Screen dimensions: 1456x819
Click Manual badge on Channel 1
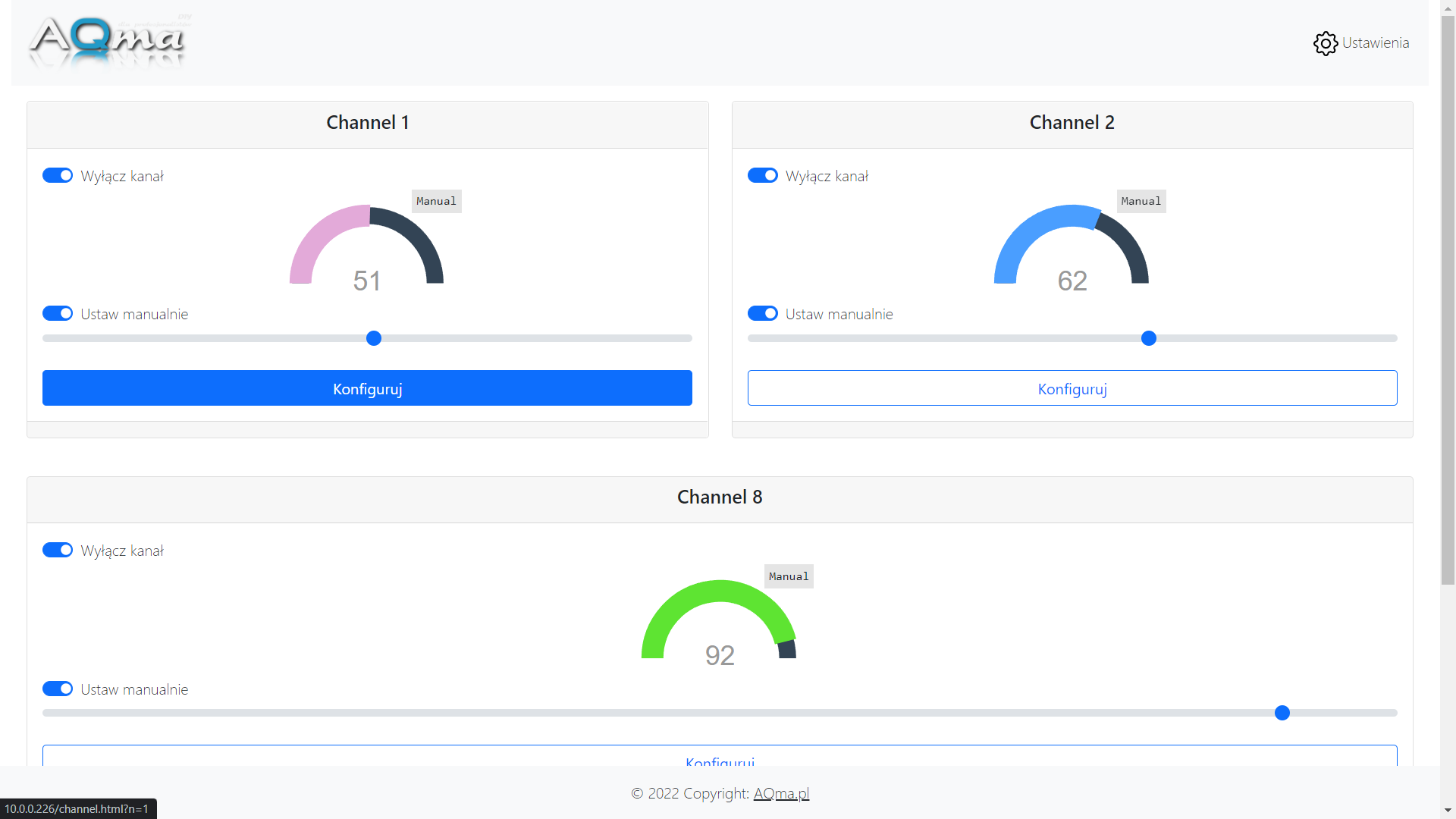(x=436, y=201)
